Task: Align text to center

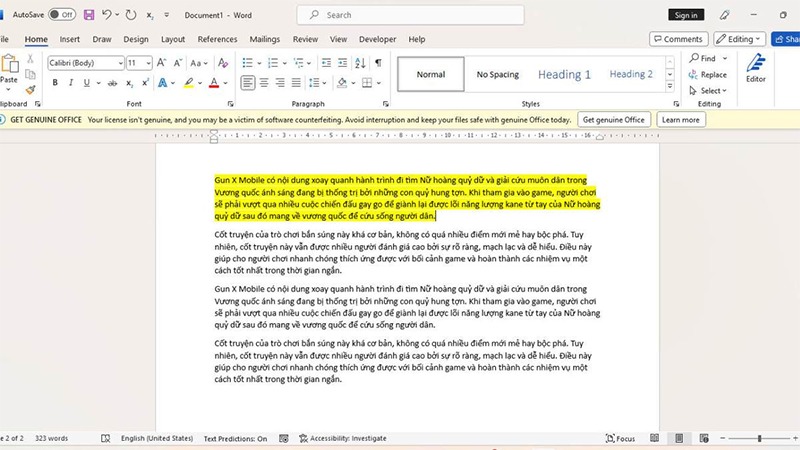Action: click(x=264, y=83)
